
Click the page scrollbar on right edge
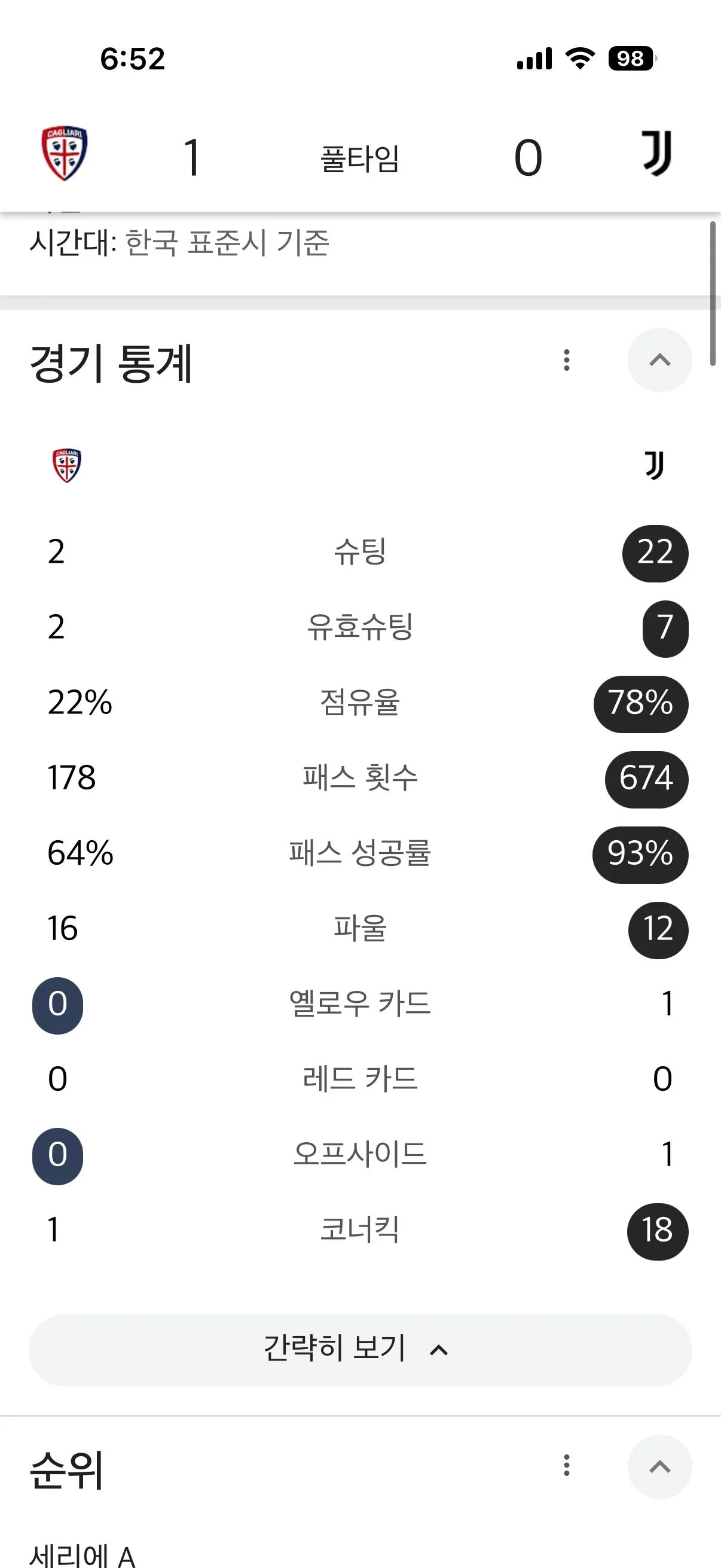coord(713,294)
